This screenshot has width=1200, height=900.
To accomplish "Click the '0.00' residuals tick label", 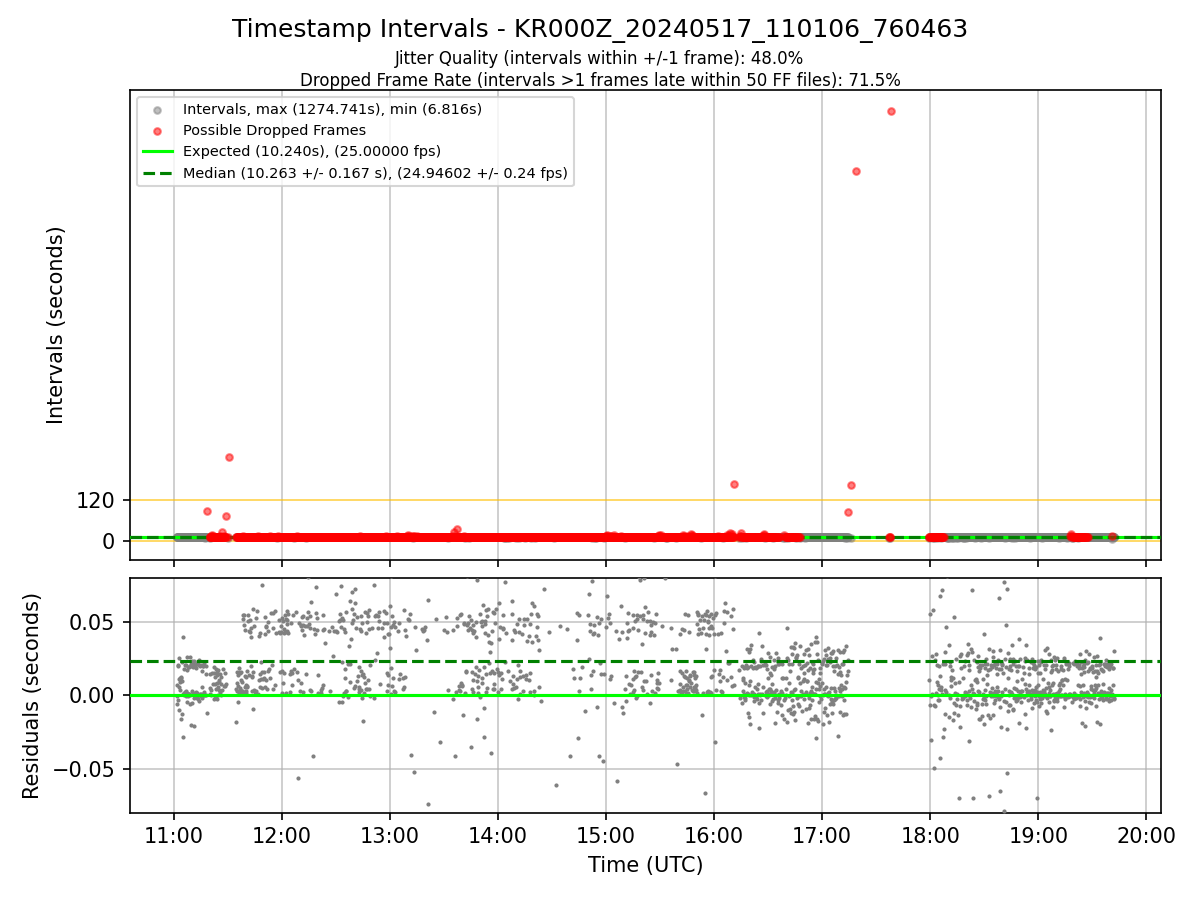I will [92, 695].
